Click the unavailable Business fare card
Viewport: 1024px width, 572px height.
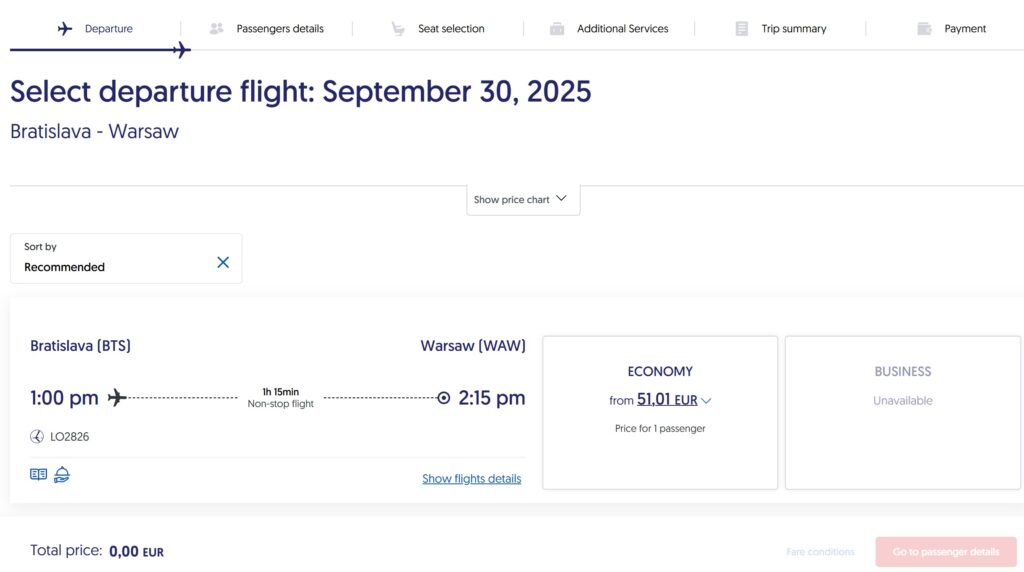(902, 412)
